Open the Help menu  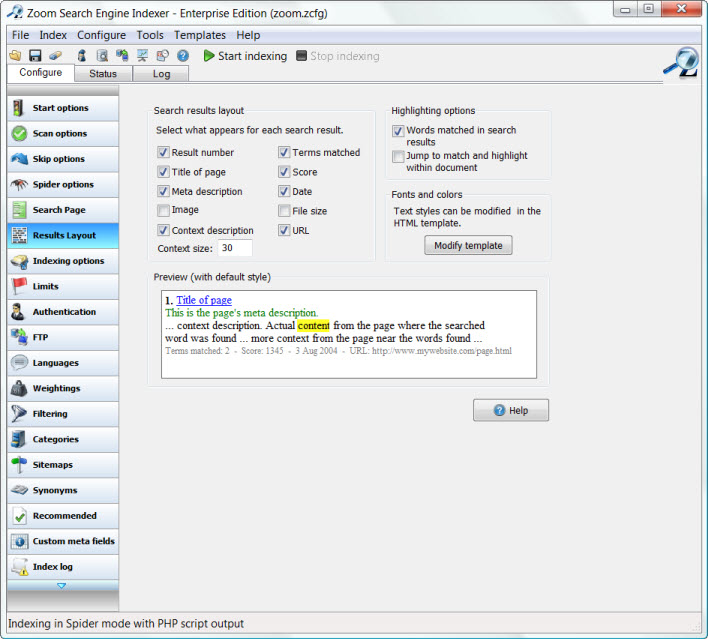click(248, 35)
